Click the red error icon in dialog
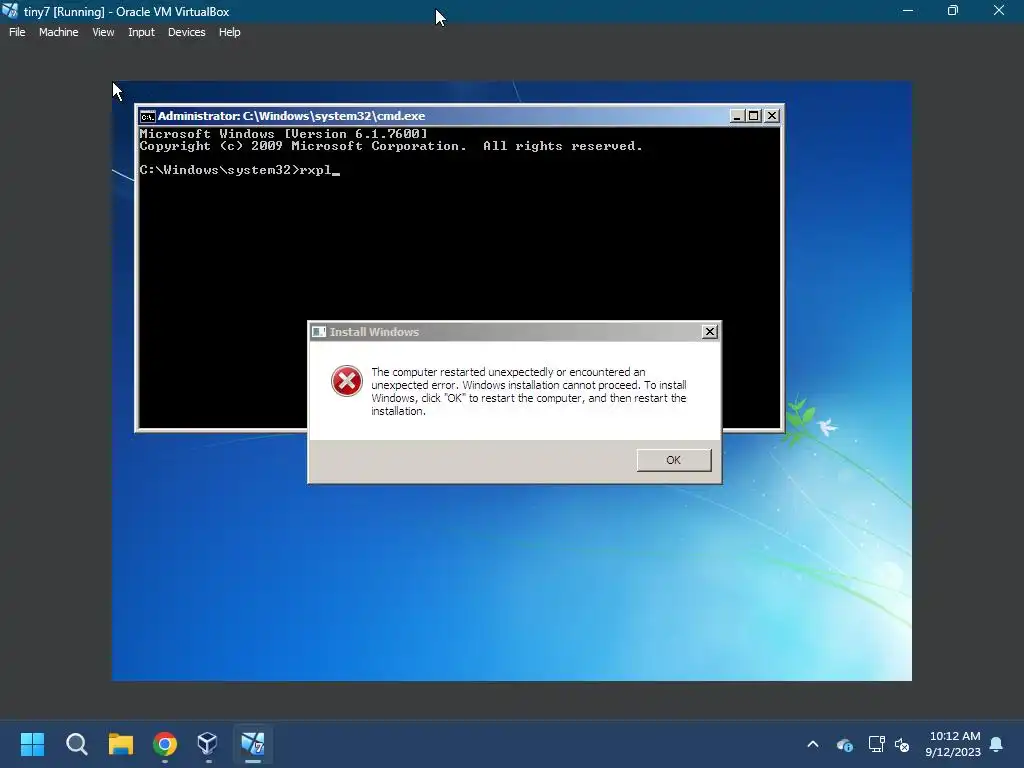Image resolution: width=1024 pixels, height=768 pixels. [x=347, y=381]
